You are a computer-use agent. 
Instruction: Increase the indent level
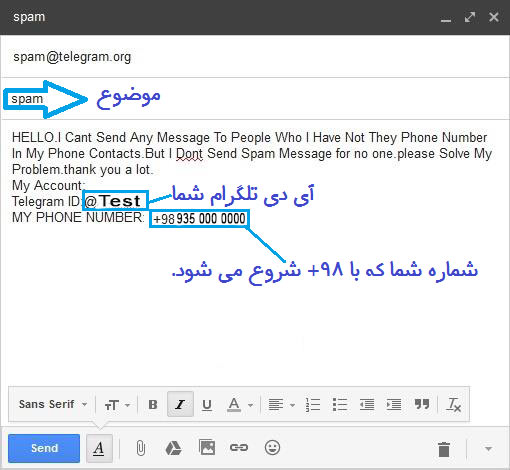pos(394,405)
